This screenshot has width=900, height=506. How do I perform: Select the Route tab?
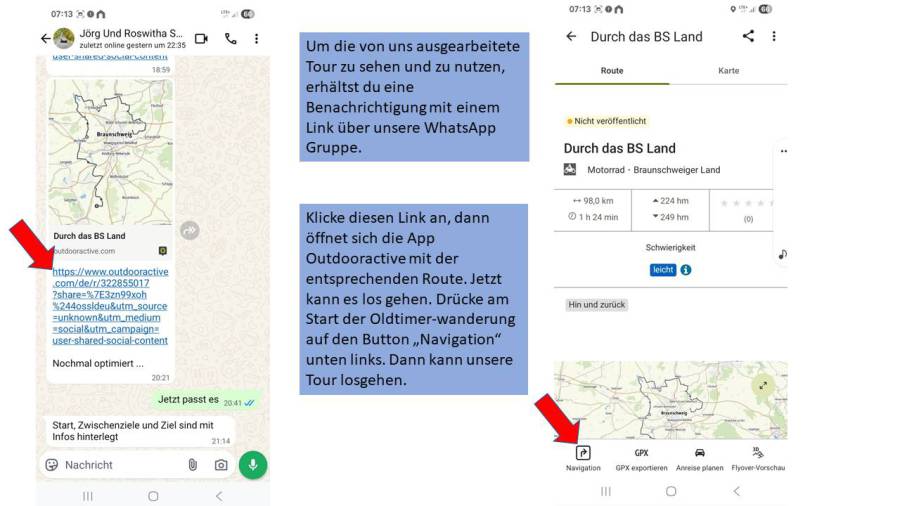point(612,71)
